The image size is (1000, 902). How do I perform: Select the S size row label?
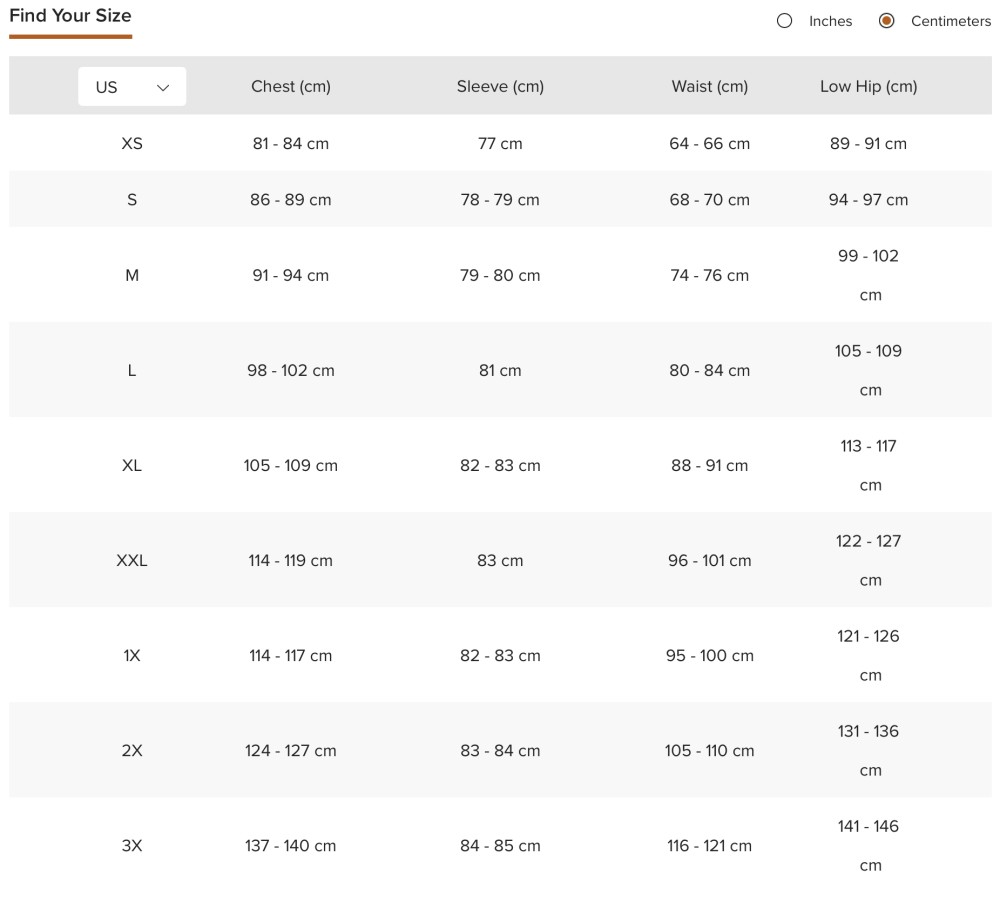pos(132,200)
